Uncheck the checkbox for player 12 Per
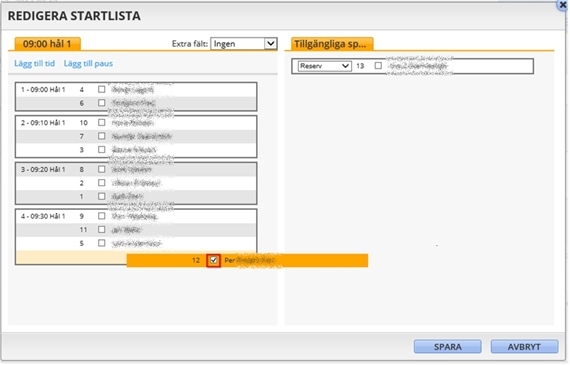570x365 pixels. 214,260
